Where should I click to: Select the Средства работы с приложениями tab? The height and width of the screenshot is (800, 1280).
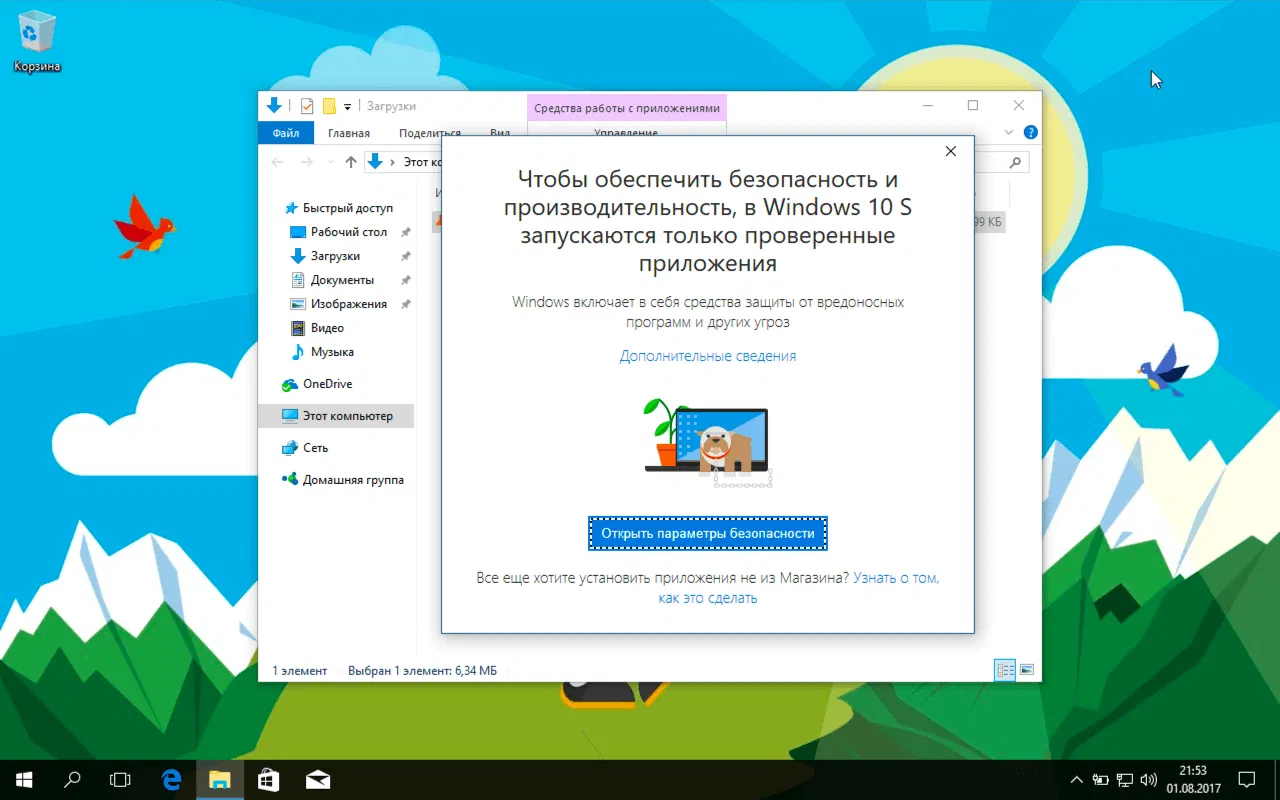click(626, 108)
